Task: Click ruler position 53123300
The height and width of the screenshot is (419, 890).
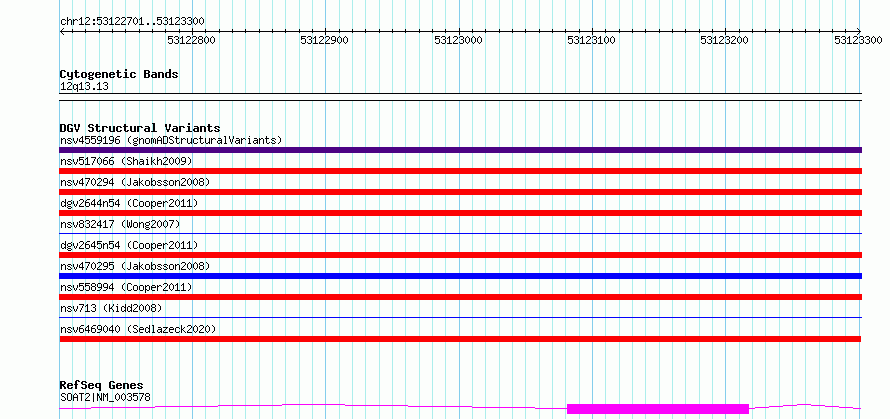Action: pos(858,40)
